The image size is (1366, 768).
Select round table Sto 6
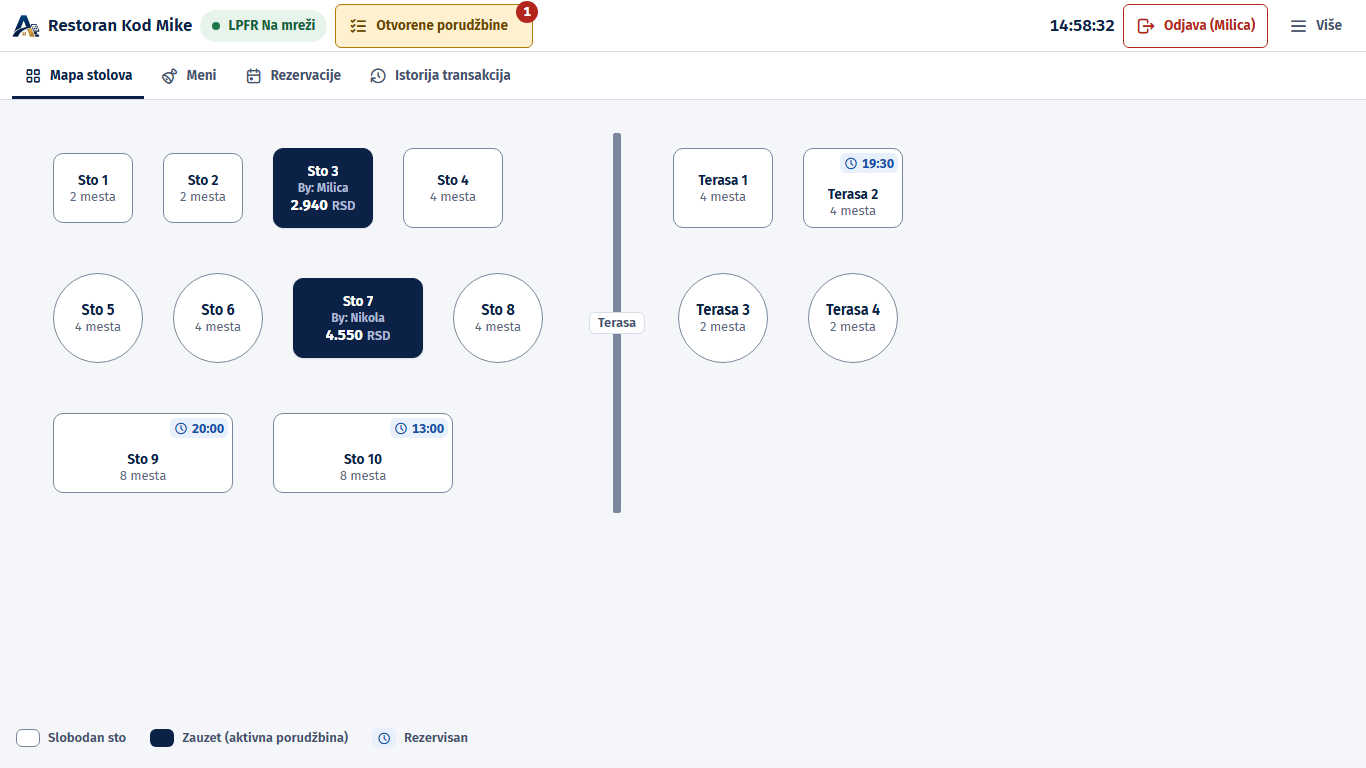218,318
